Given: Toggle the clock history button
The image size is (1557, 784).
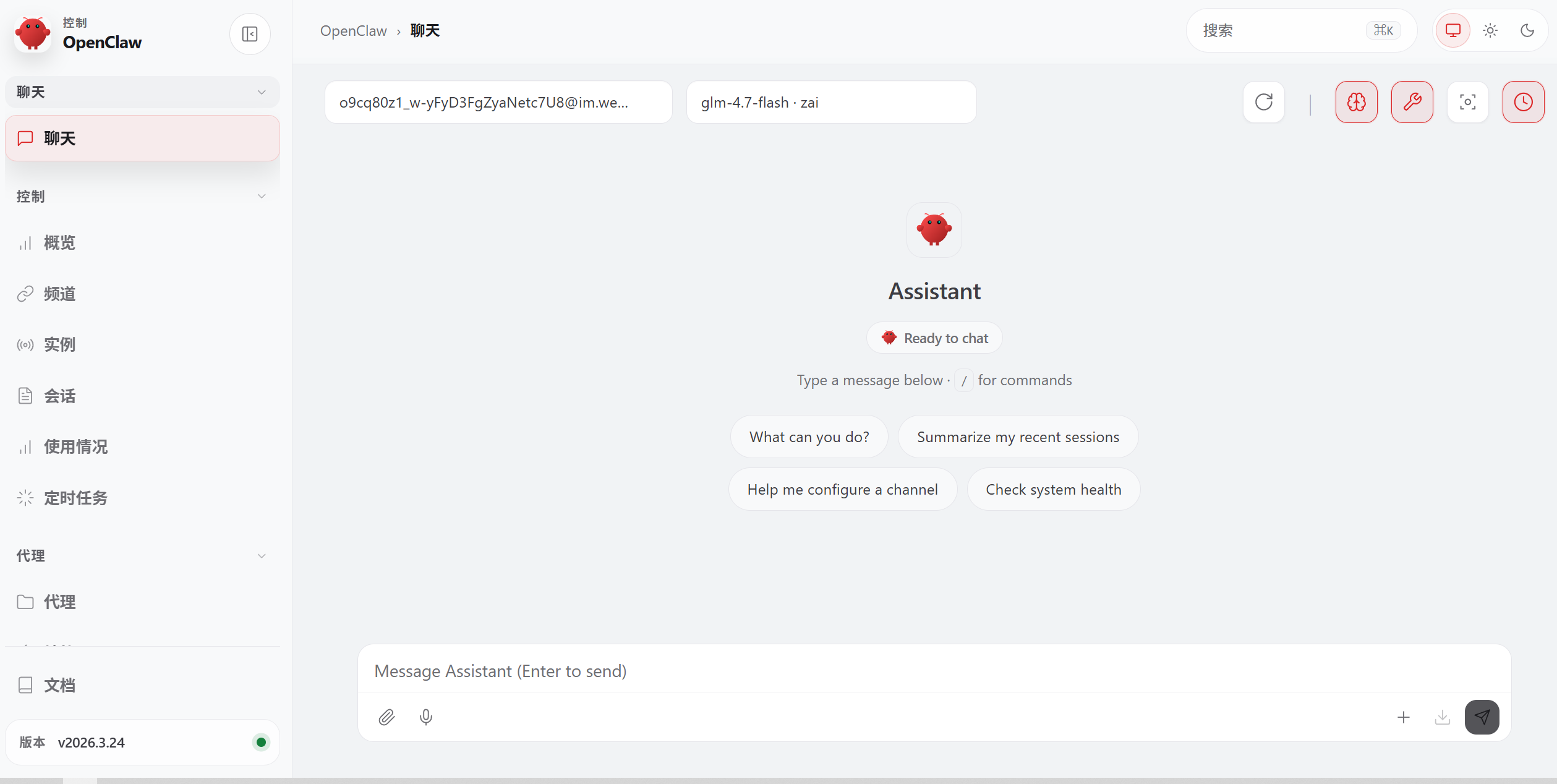Looking at the screenshot, I should point(1524,102).
